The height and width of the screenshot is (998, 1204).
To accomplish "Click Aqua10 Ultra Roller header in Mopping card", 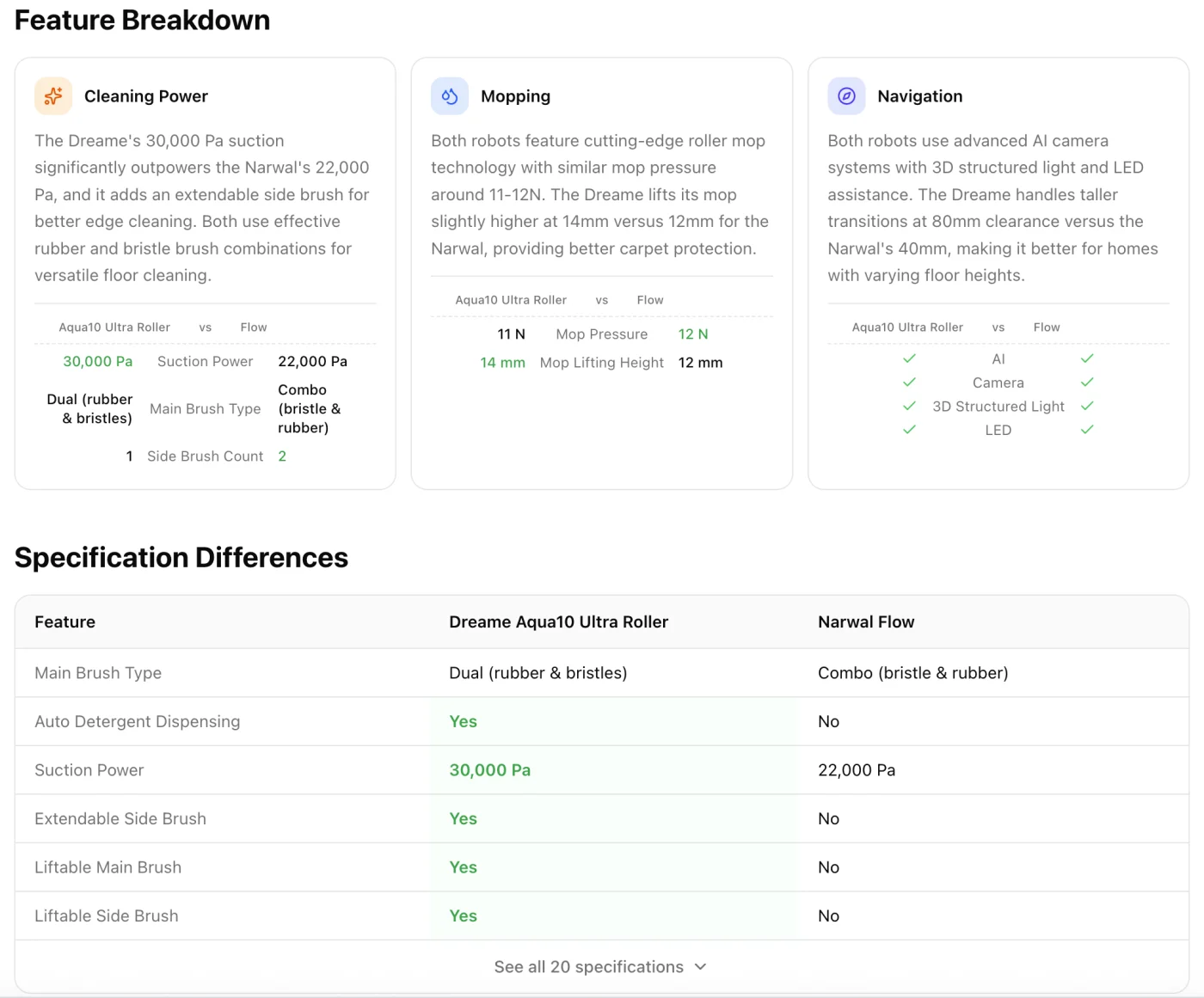I will 511,300.
